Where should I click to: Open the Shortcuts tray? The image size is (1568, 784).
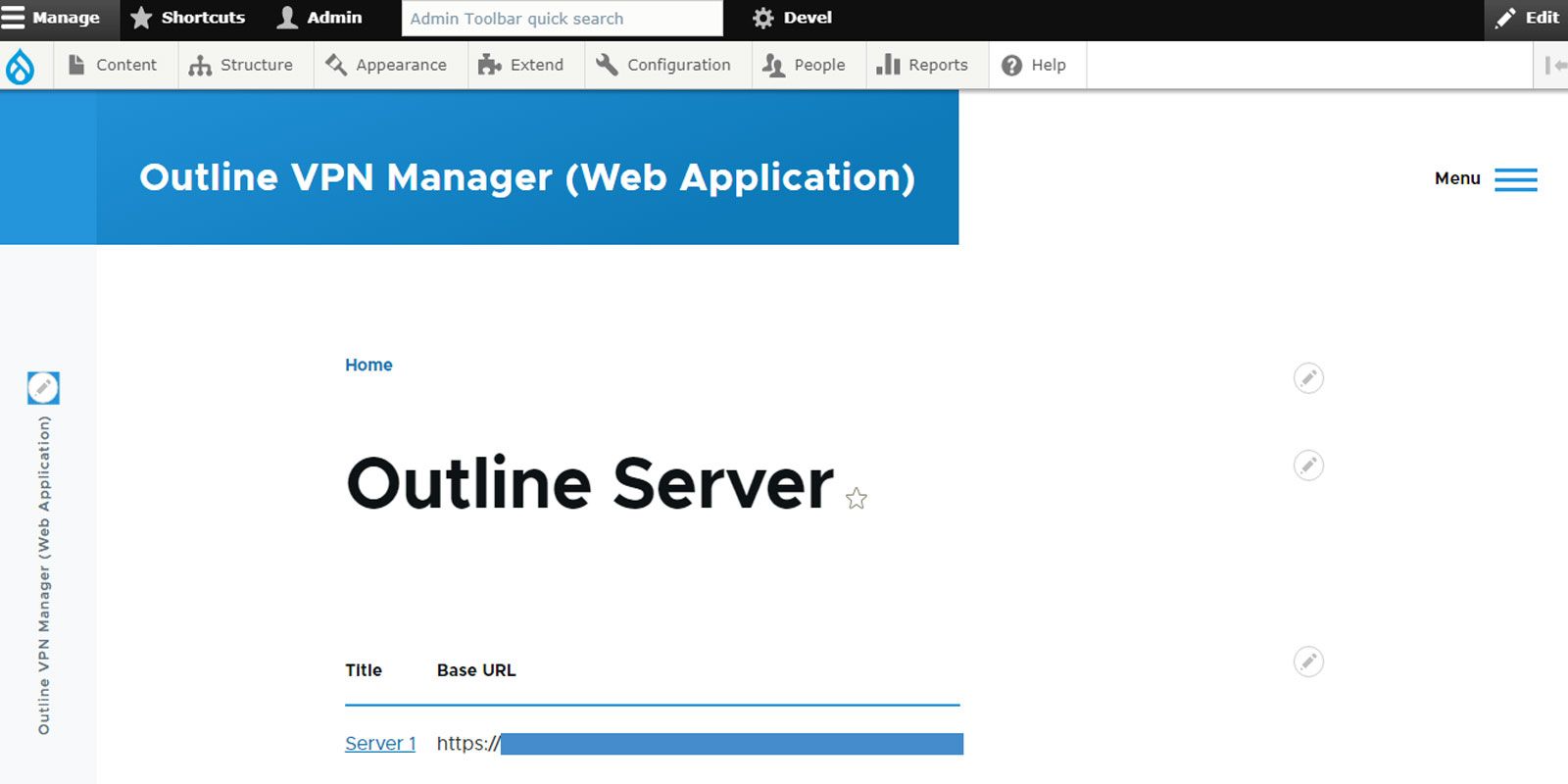188,18
